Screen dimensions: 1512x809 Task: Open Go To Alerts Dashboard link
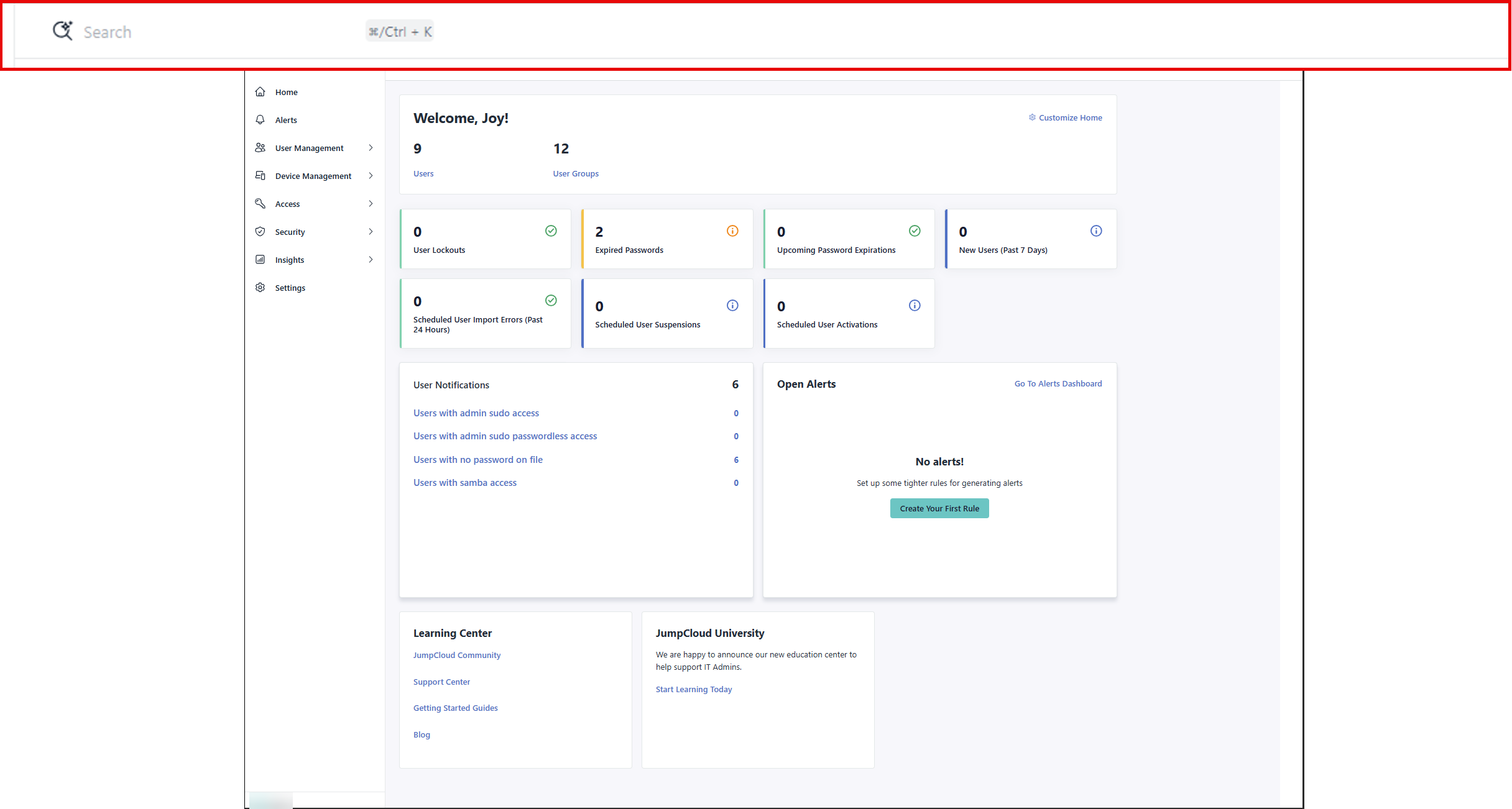pos(1058,384)
